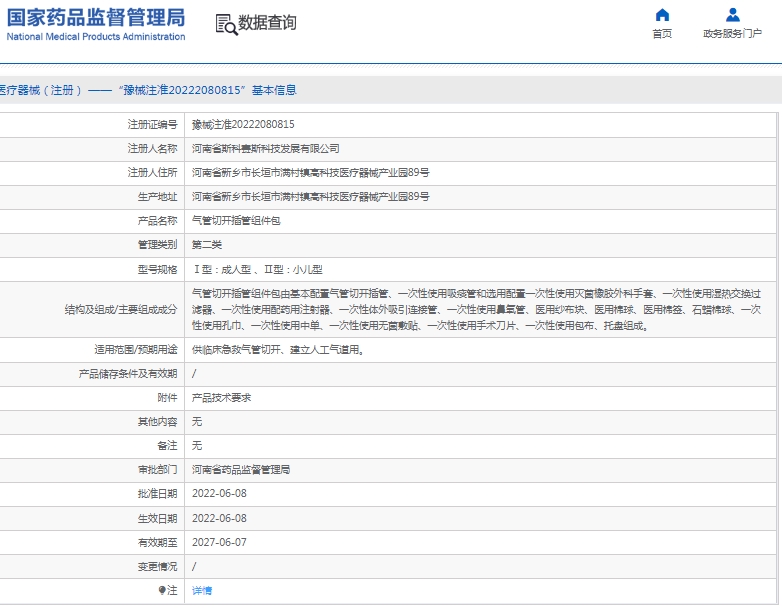Click the 注册证编号 row label
782x608 pixels.
point(152,125)
